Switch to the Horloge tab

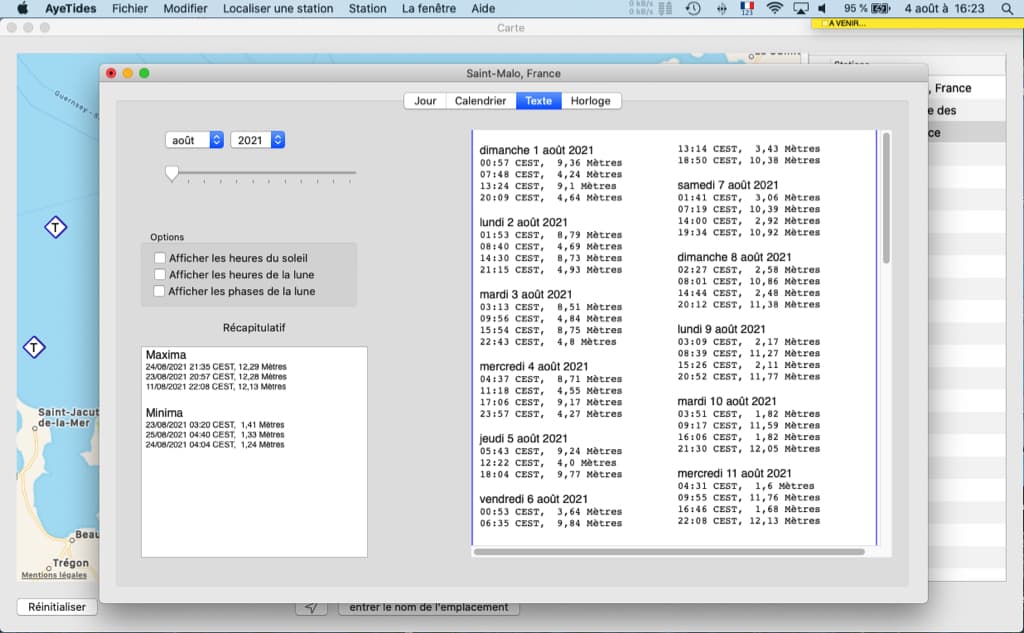[x=590, y=101]
